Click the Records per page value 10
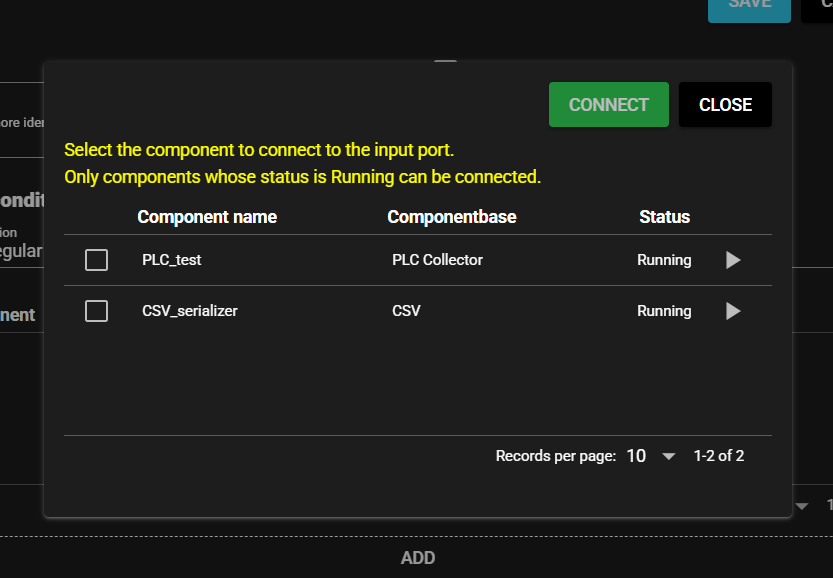The height and width of the screenshot is (578, 833). tap(636, 456)
